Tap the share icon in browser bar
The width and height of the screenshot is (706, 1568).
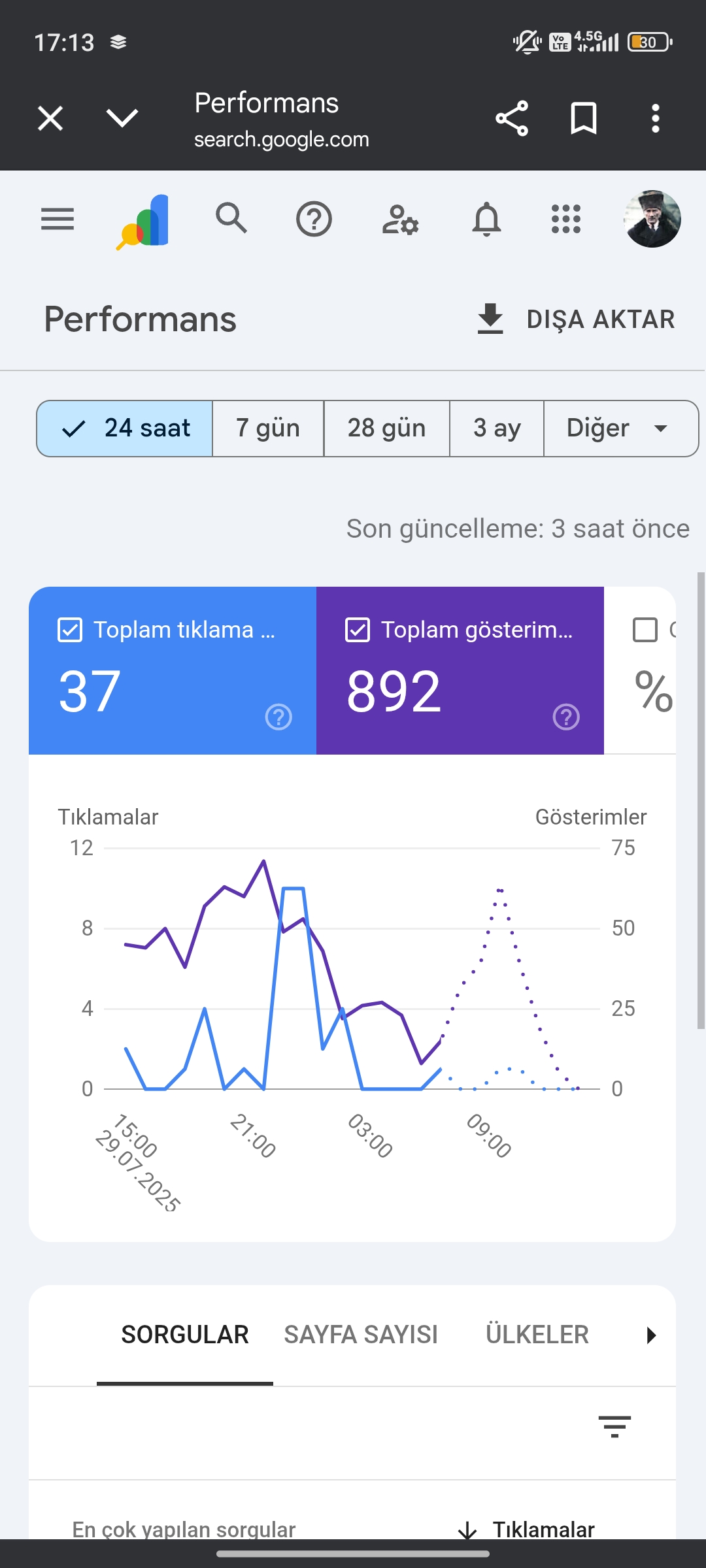512,118
